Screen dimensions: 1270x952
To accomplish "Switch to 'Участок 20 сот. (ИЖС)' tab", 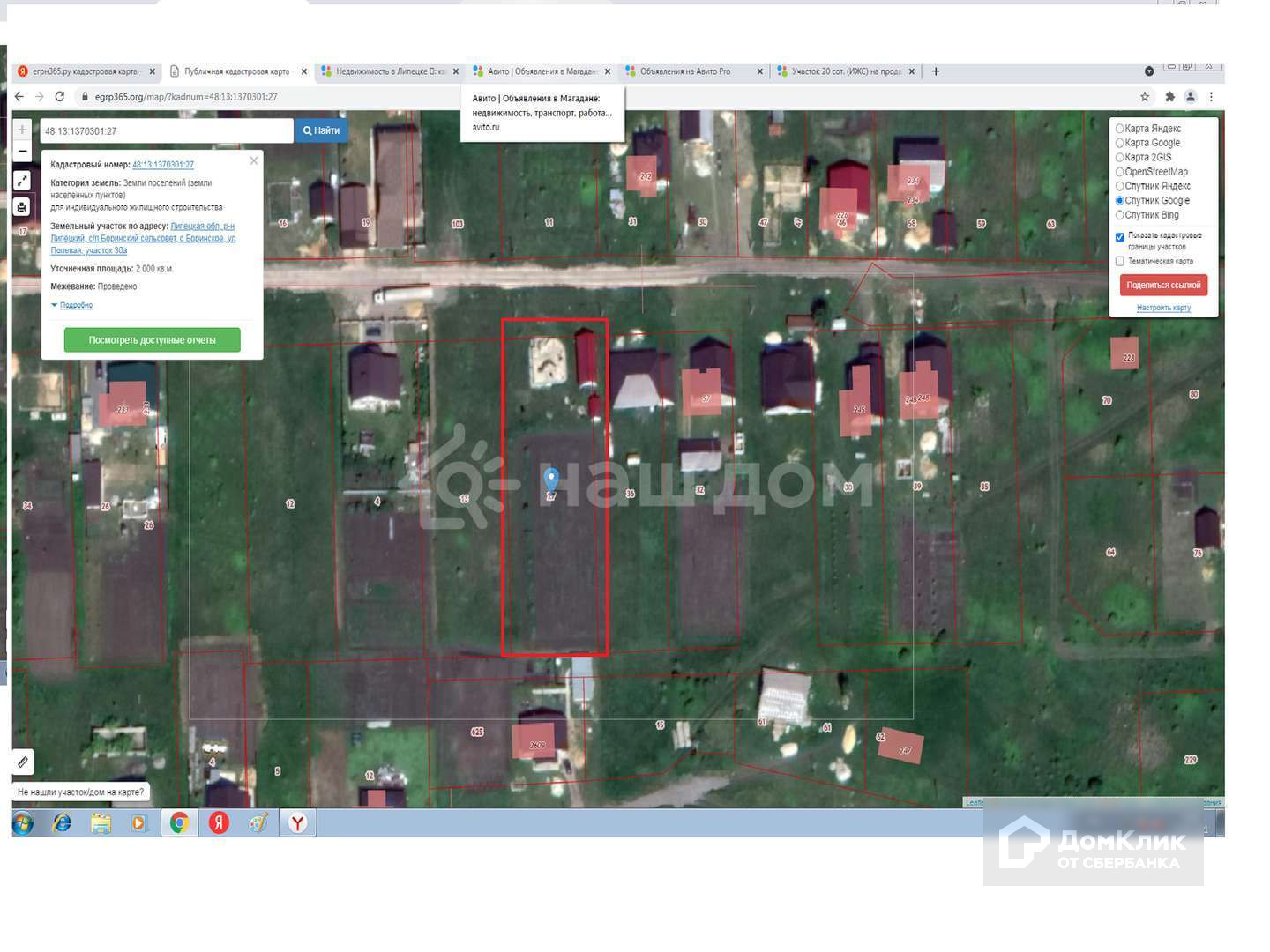I will (845, 71).
